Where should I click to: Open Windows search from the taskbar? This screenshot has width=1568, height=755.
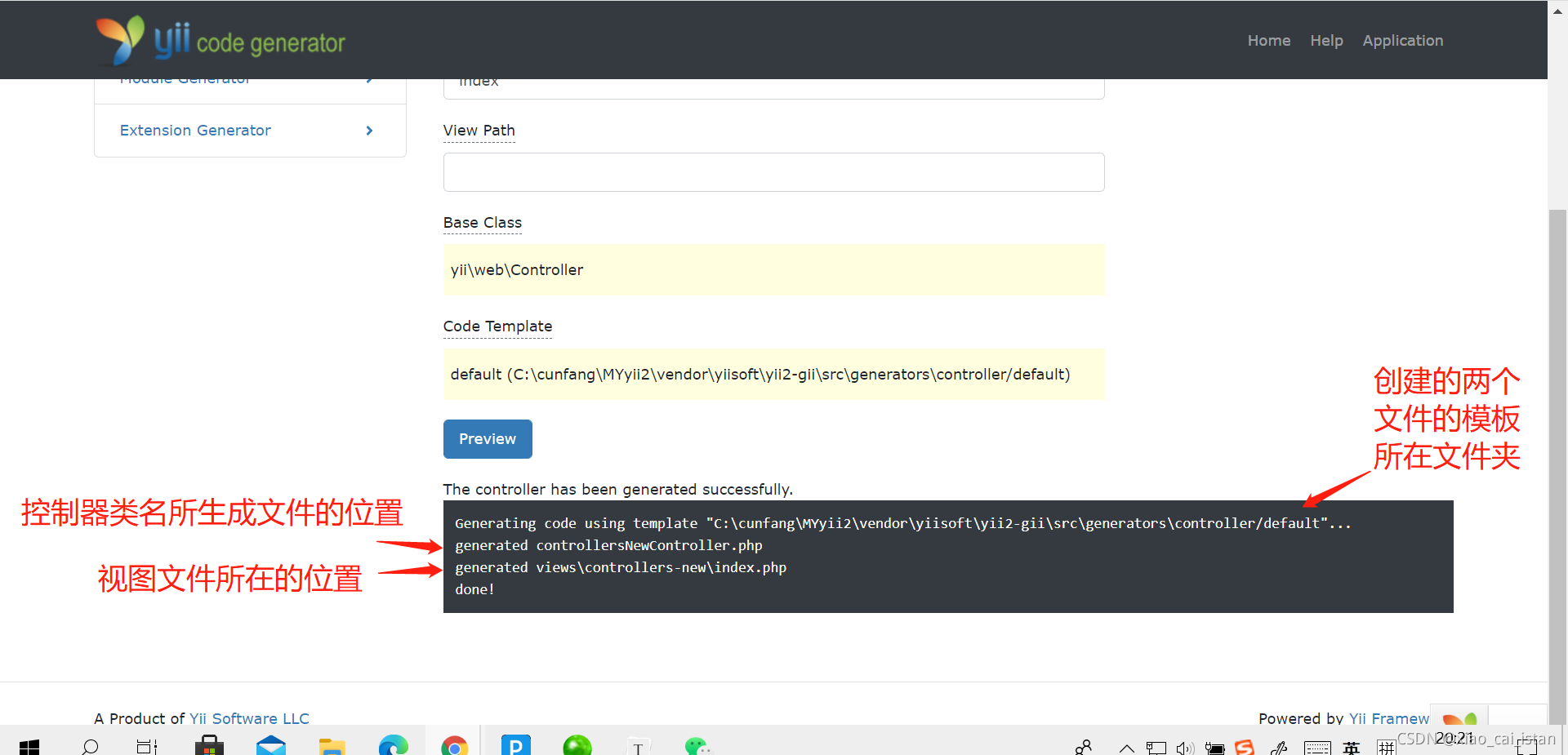(x=90, y=746)
